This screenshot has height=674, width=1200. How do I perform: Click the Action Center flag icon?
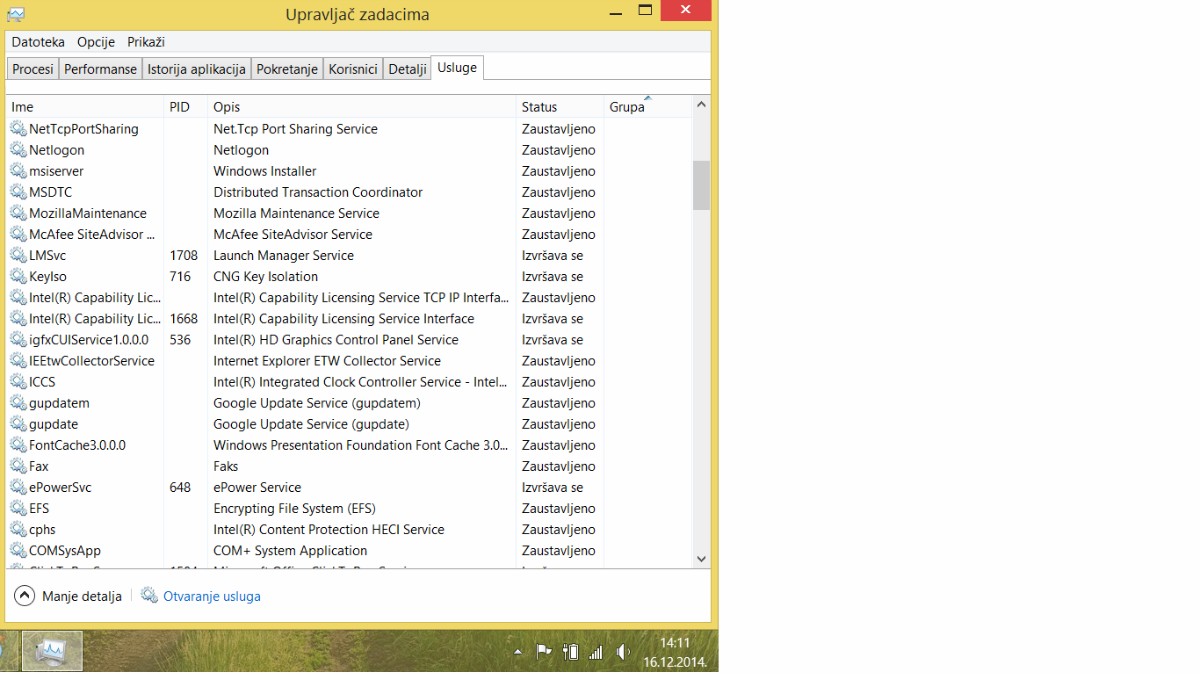click(x=544, y=652)
